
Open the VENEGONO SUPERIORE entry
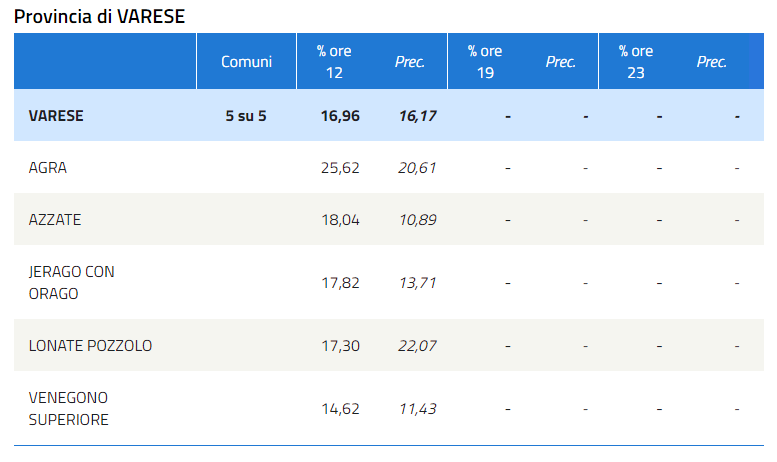coord(68,409)
